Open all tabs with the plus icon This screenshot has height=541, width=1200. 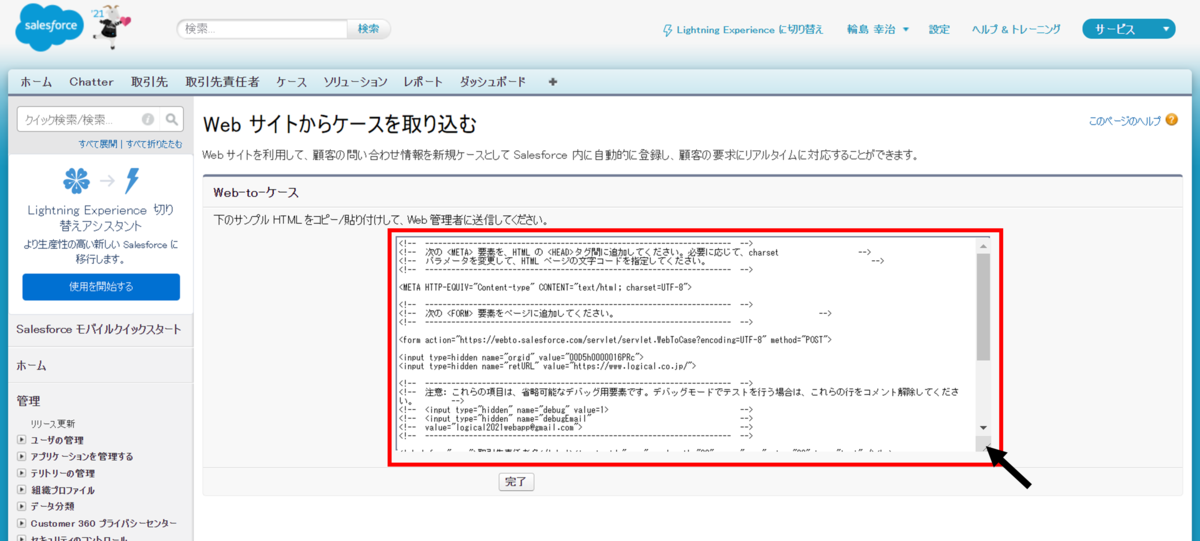click(x=553, y=81)
